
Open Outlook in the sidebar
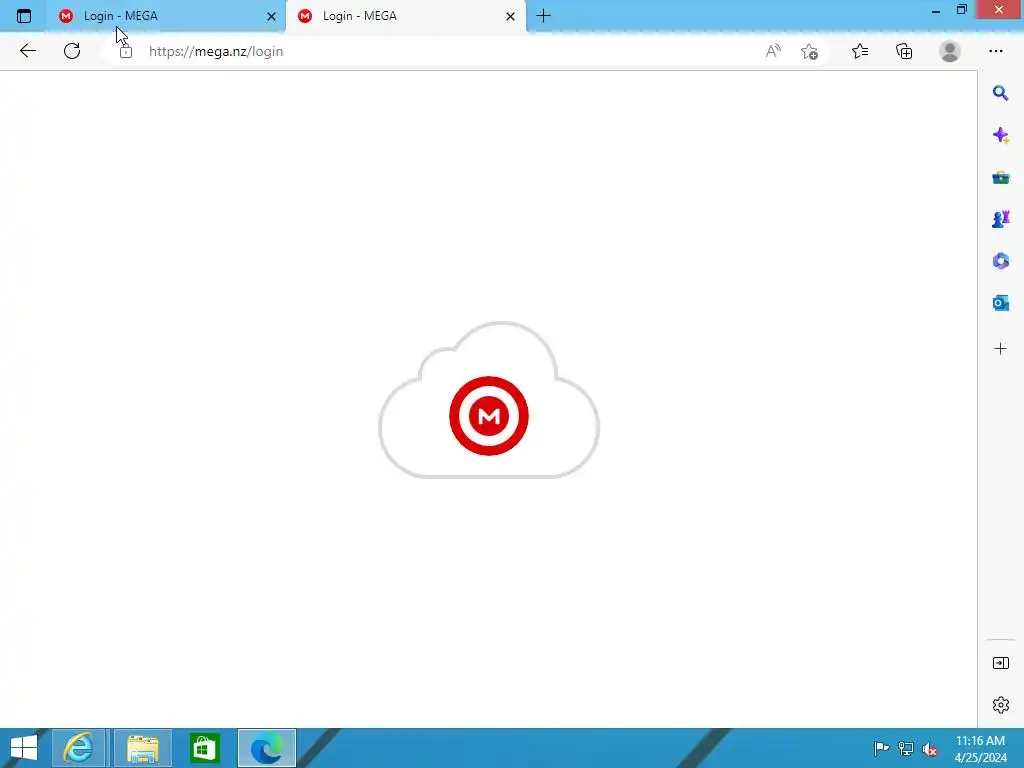click(1000, 303)
